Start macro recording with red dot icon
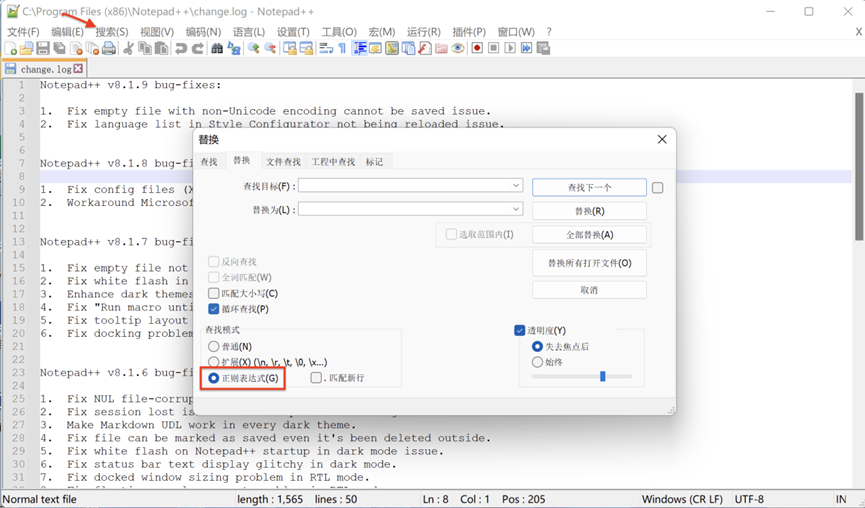The height and width of the screenshot is (508, 865). tap(477, 49)
